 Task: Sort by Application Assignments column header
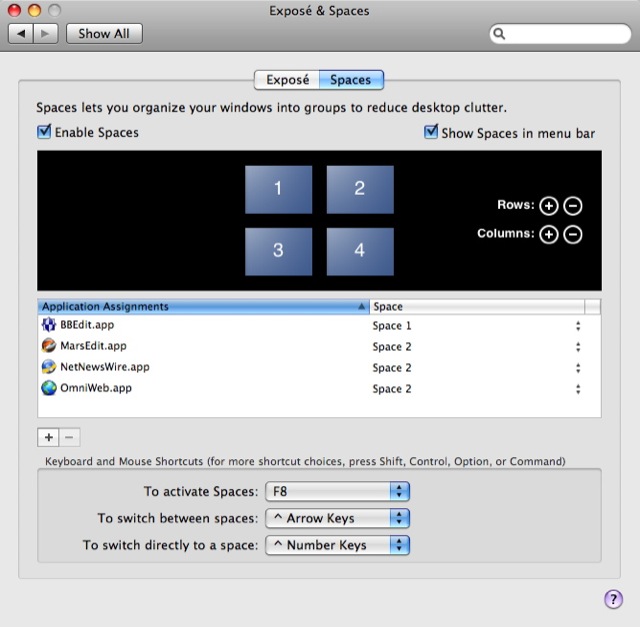[203, 307]
